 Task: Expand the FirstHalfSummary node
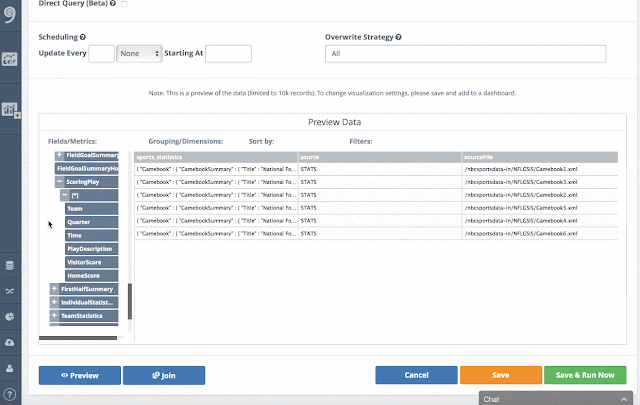pyautogui.click(x=54, y=289)
